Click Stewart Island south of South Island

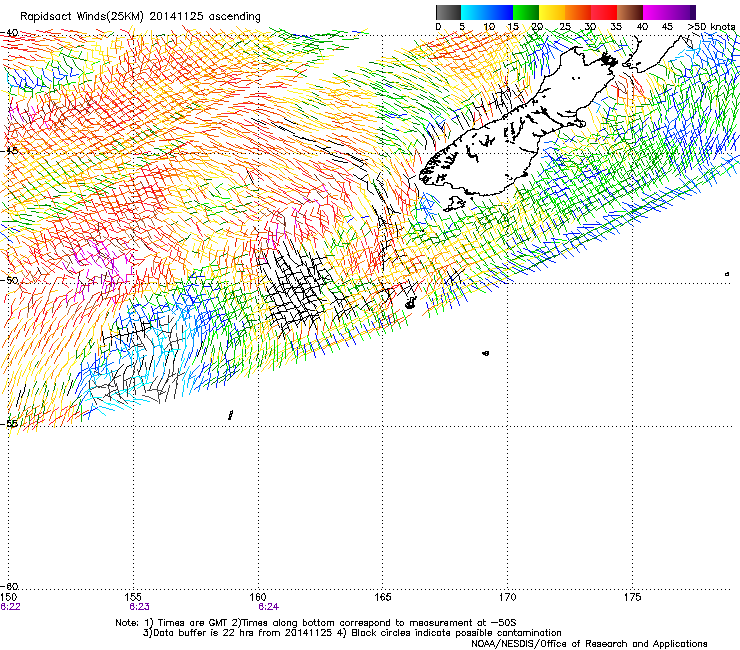pyautogui.click(x=454, y=204)
